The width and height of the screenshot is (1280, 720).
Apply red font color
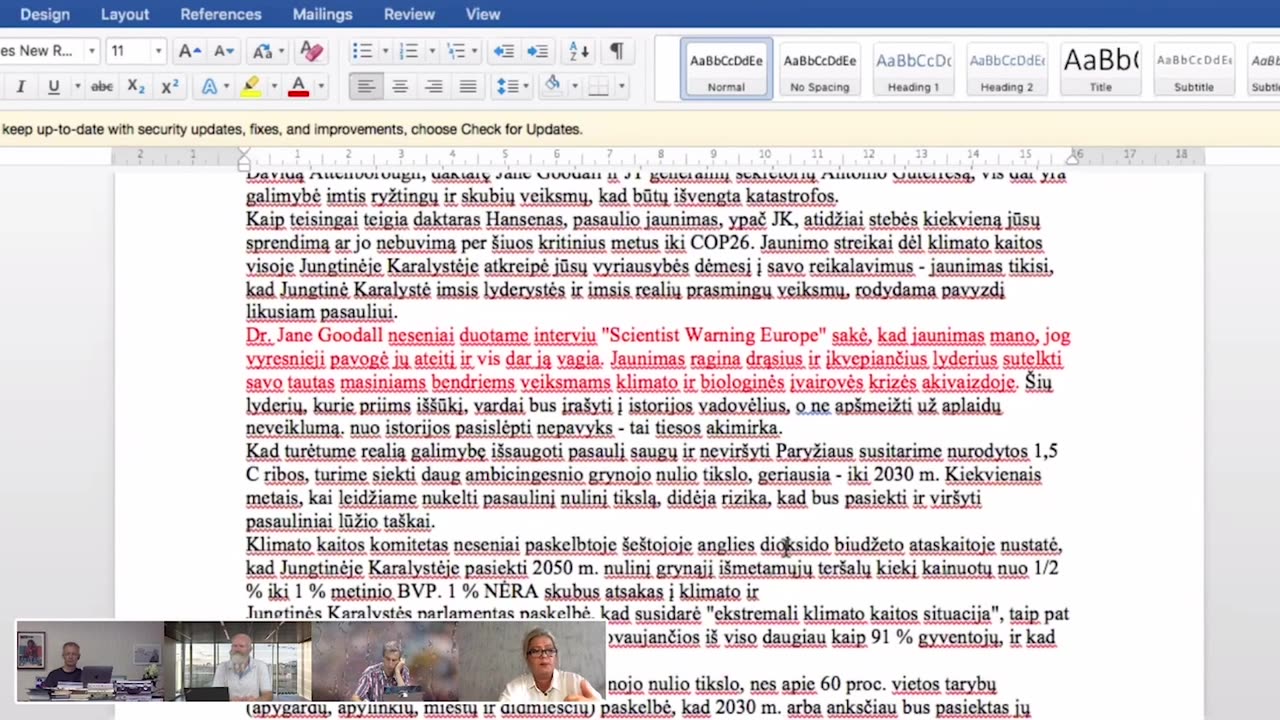point(298,87)
